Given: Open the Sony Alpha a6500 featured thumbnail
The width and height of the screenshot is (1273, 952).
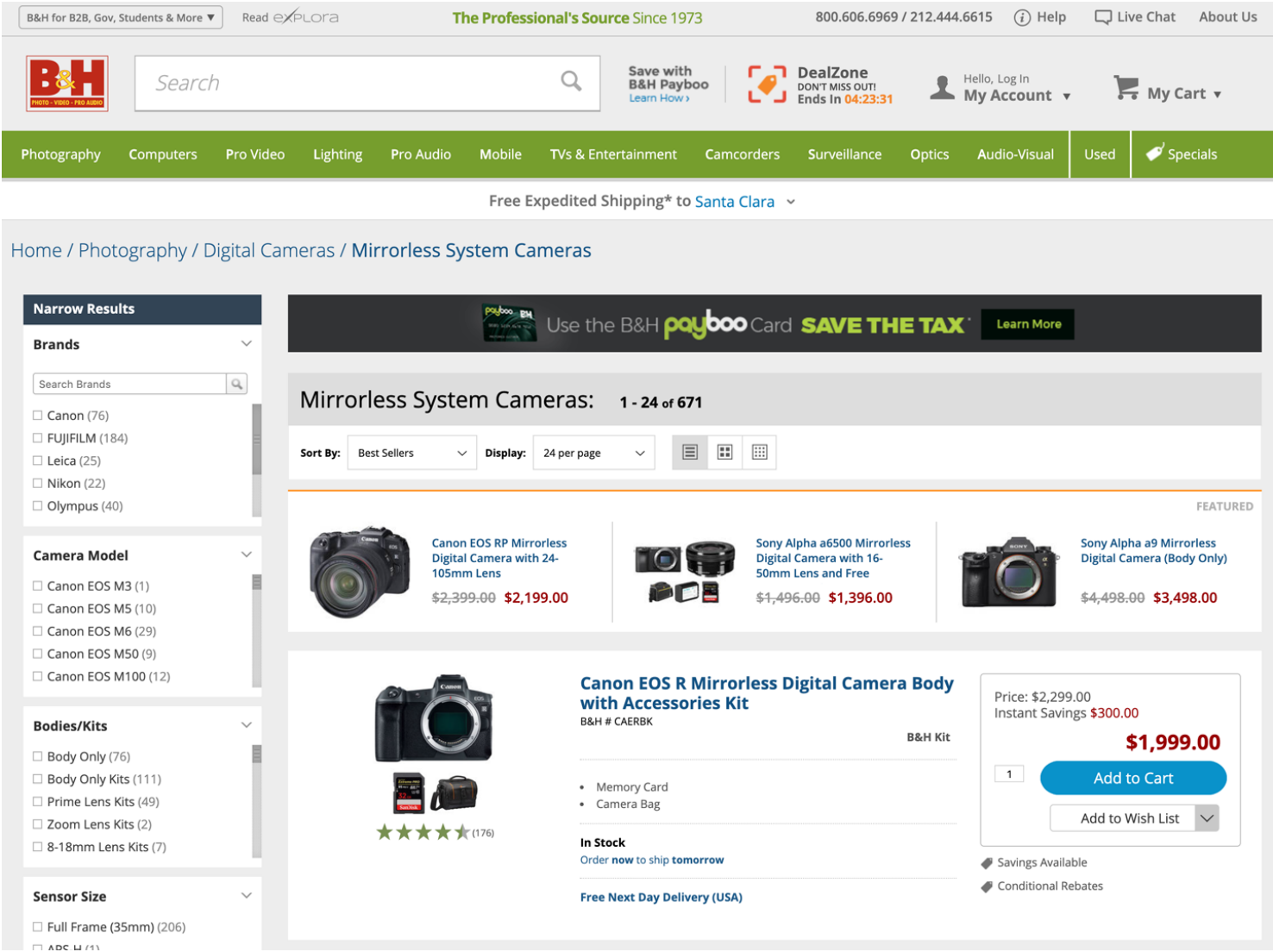Looking at the screenshot, I should coord(685,571).
